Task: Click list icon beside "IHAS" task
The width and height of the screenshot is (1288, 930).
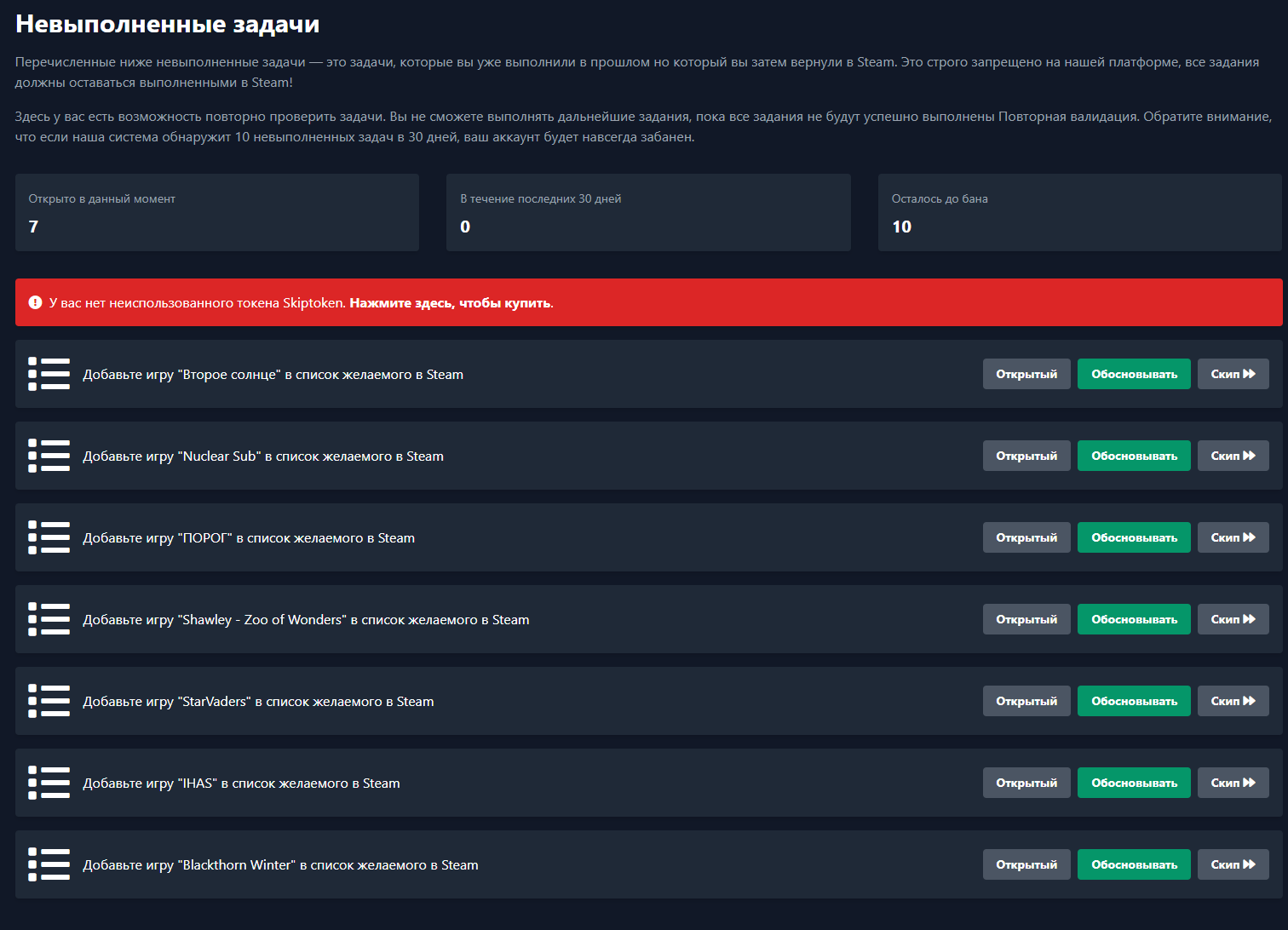Action: coord(49,783)
